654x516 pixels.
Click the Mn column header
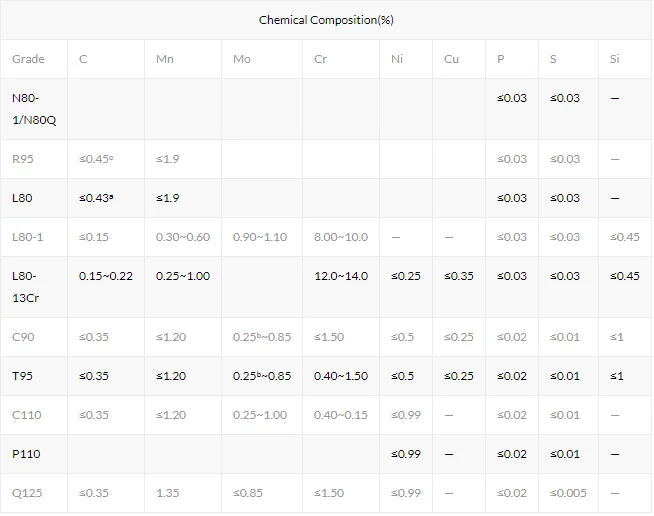point(164,59)
